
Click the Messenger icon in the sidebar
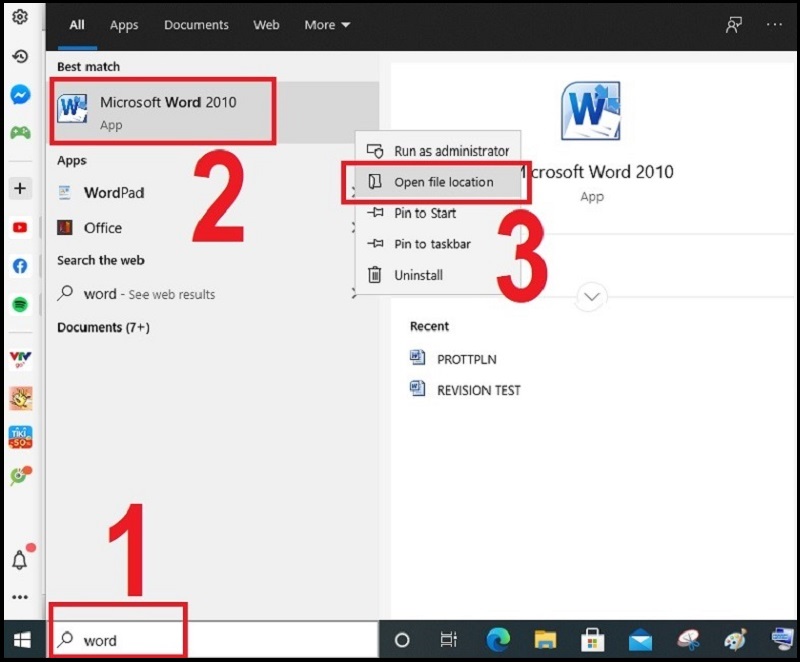point(20,94)
